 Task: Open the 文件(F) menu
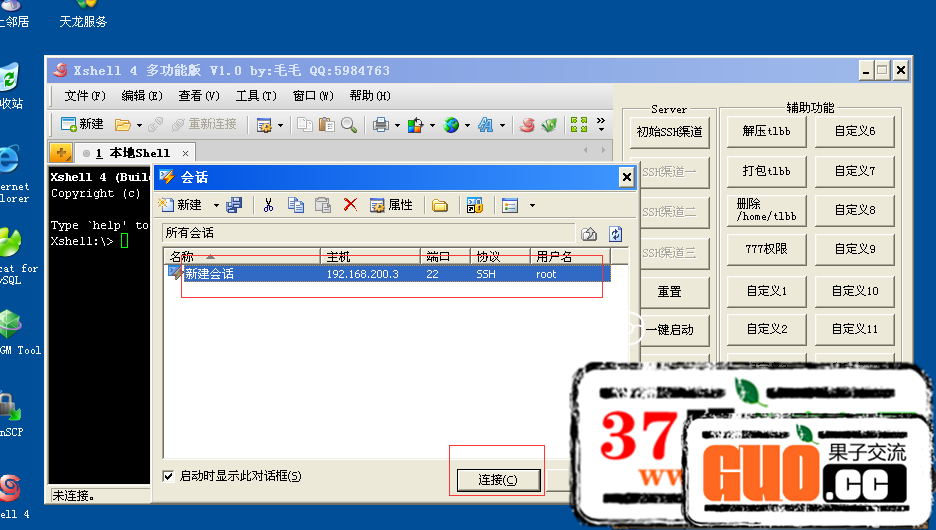(x=85, y=96)
